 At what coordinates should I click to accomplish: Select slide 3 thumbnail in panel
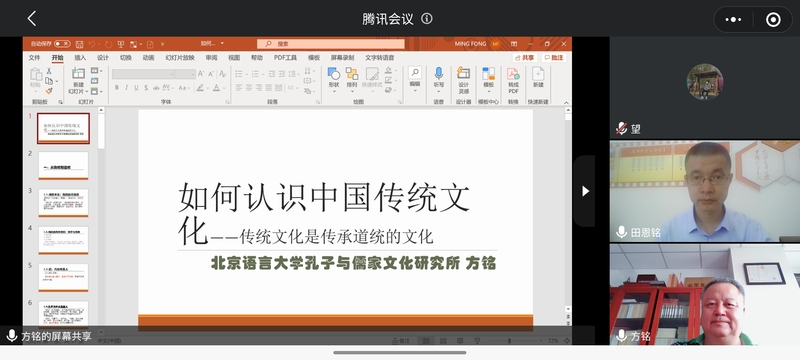click(63, 203)
